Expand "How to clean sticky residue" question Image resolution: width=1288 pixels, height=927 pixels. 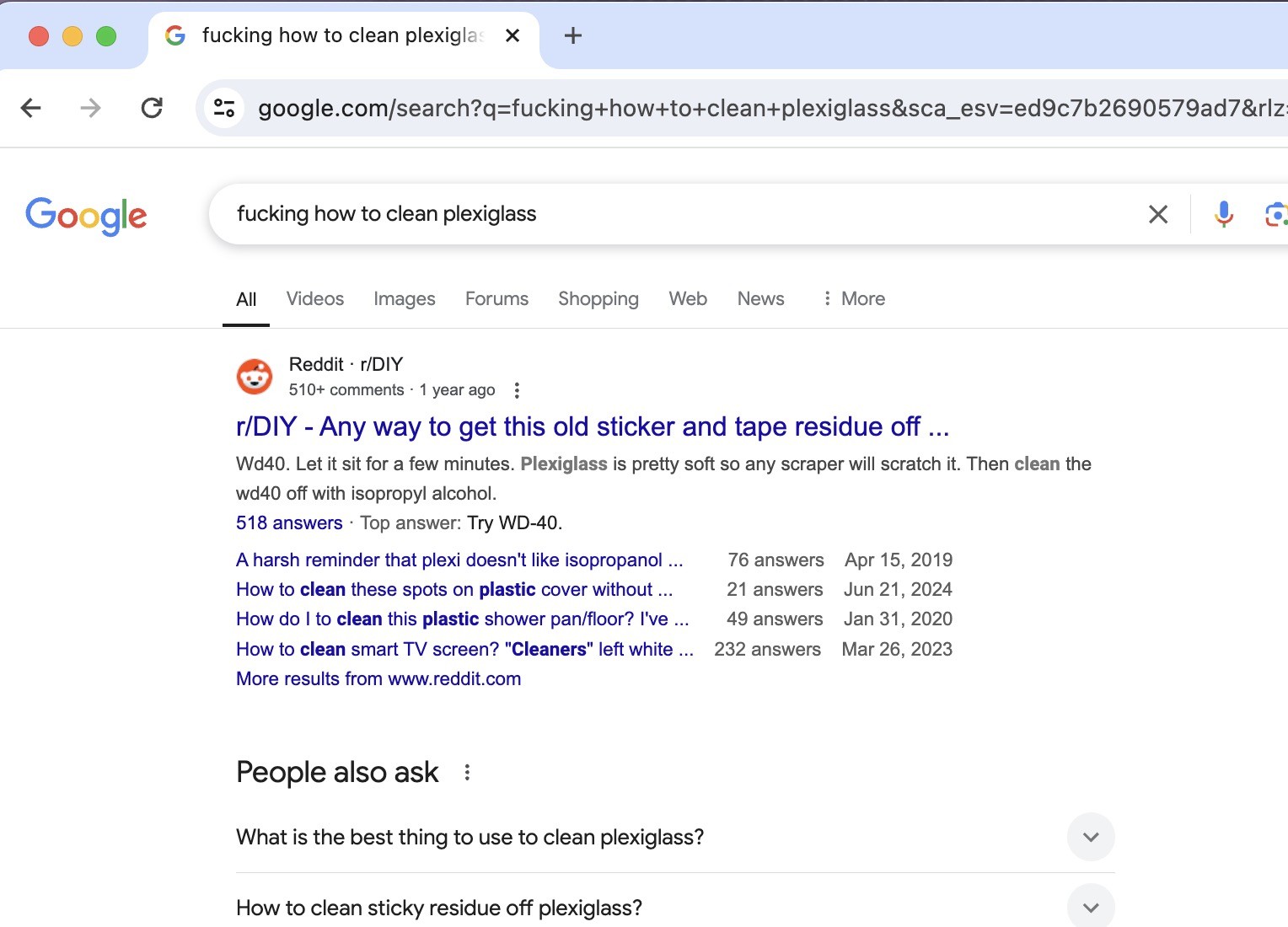(1090, 908)
